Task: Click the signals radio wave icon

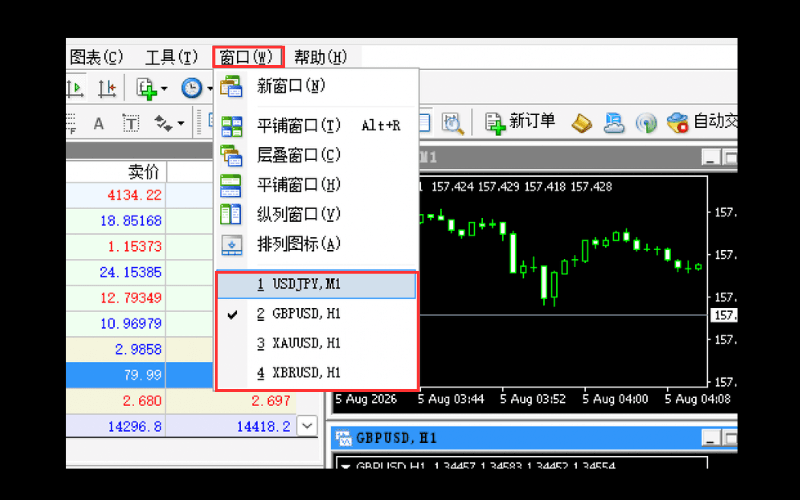Action: point(646,123)
